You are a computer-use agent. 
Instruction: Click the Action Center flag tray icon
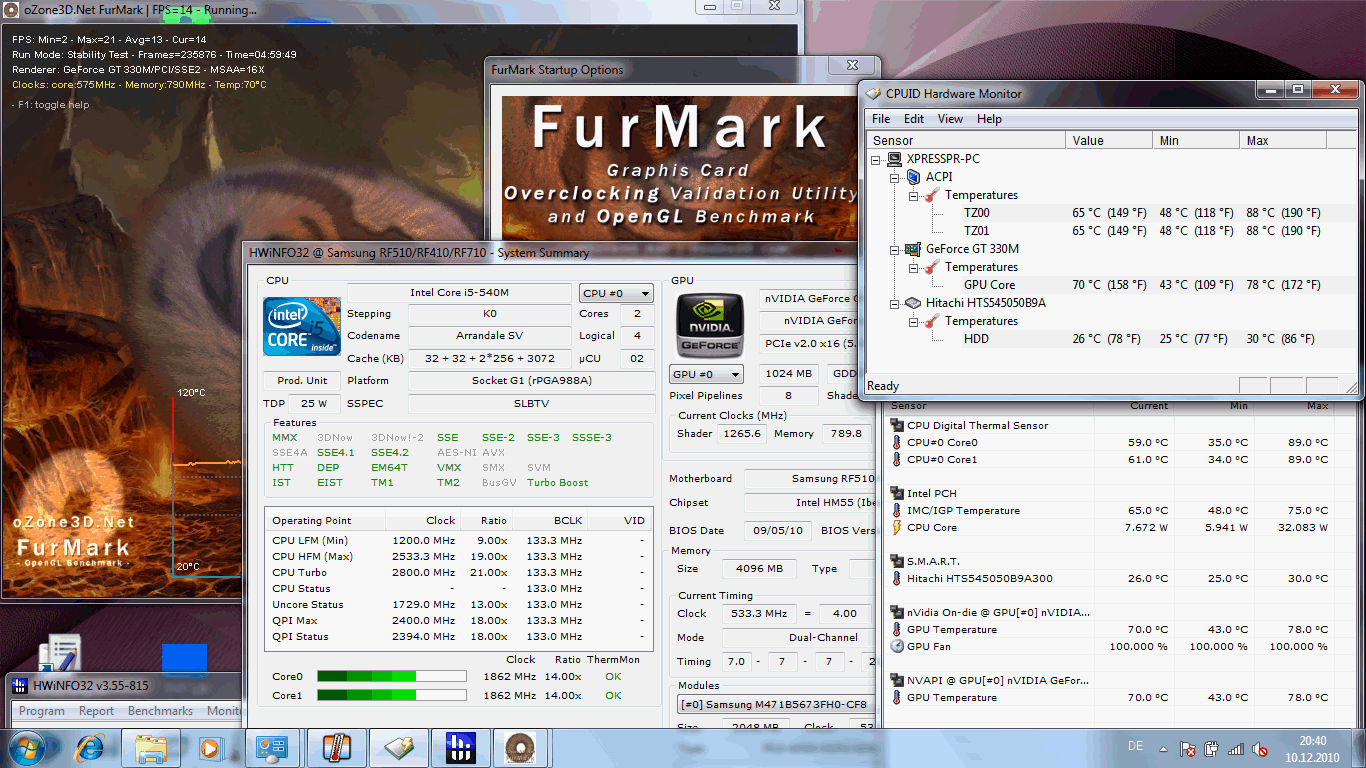pos(1188,748)
